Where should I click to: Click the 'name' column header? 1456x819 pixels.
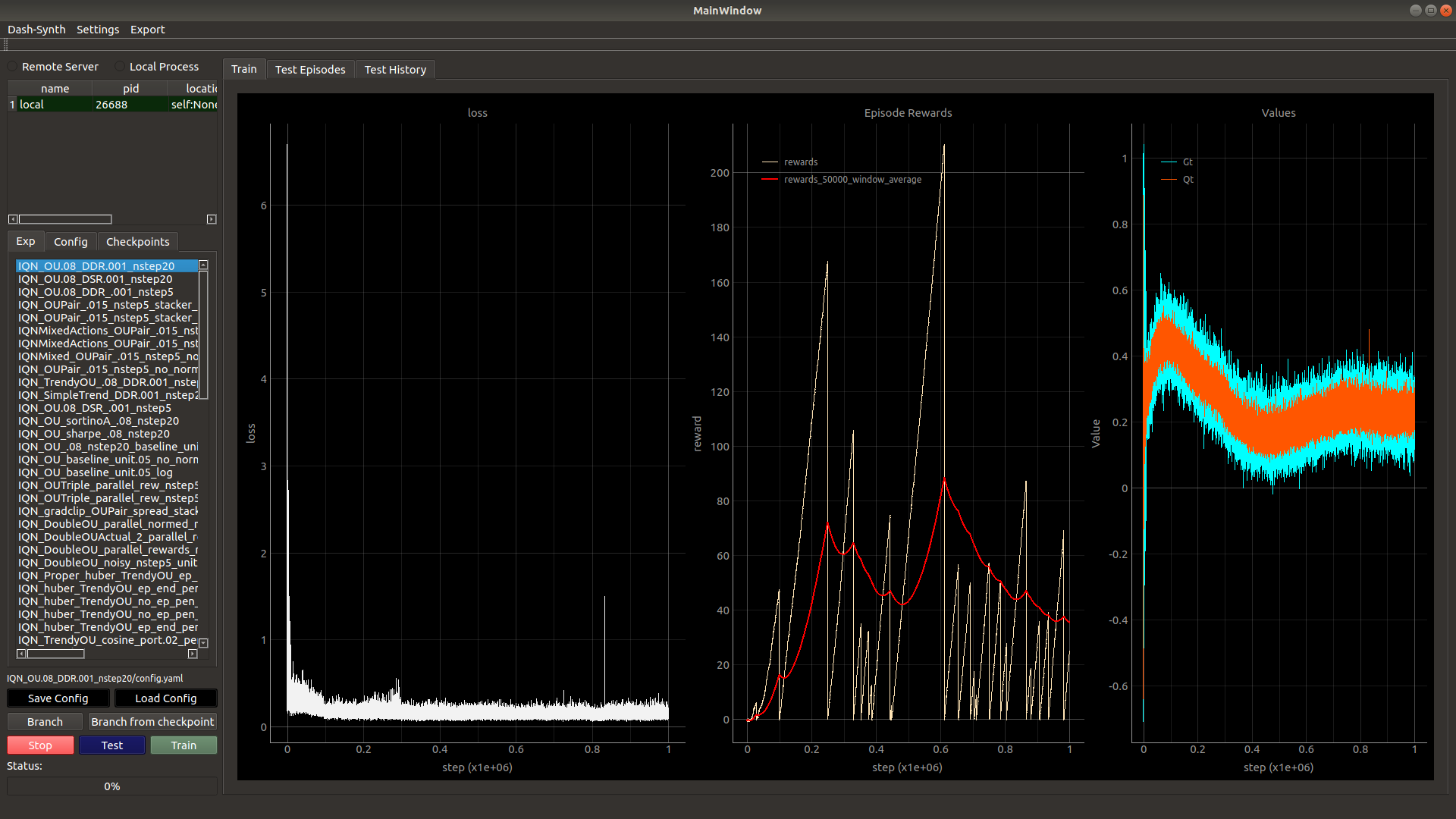(x=55, y=89)
